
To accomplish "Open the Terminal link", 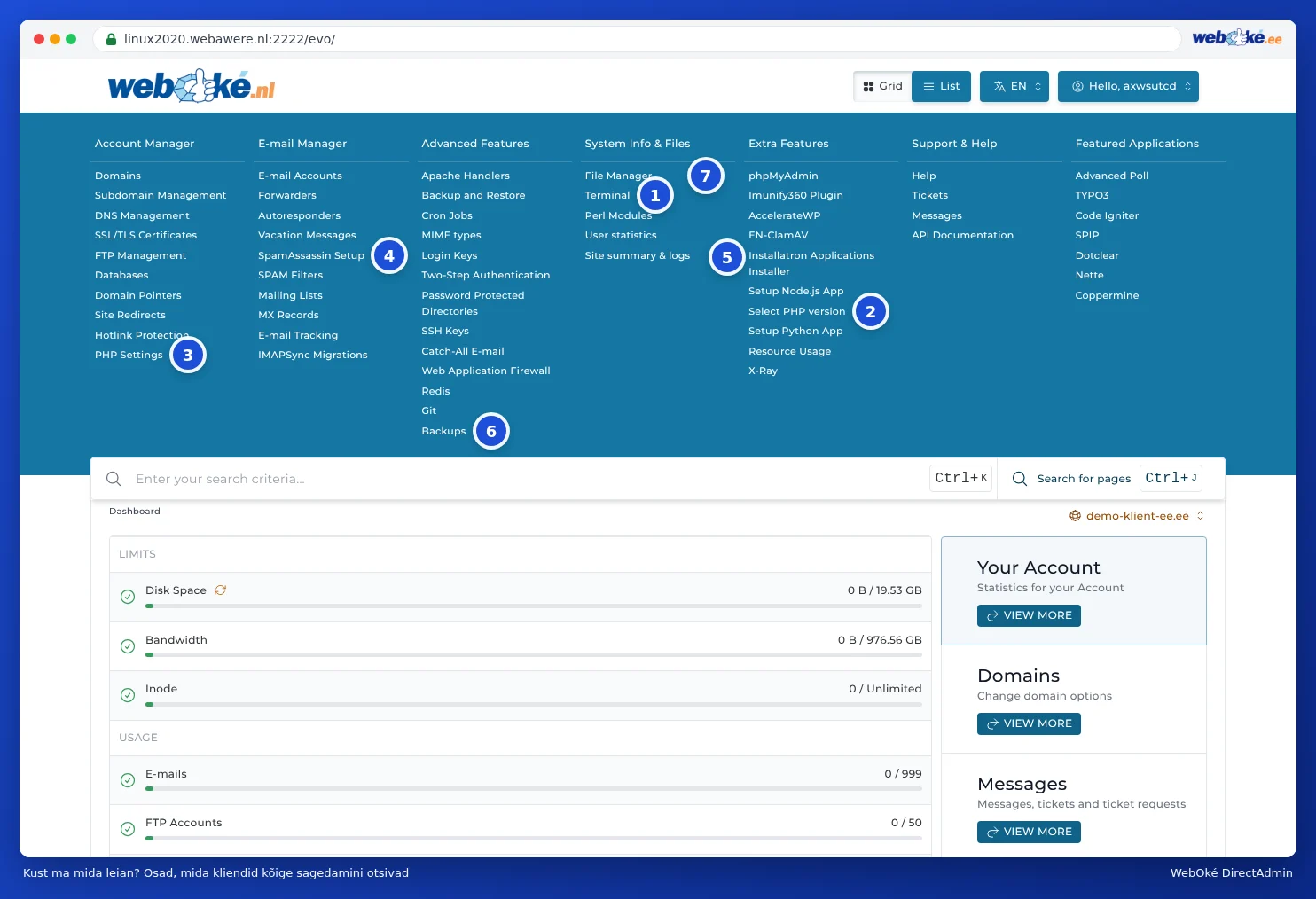I will click(x=607, y=195).
